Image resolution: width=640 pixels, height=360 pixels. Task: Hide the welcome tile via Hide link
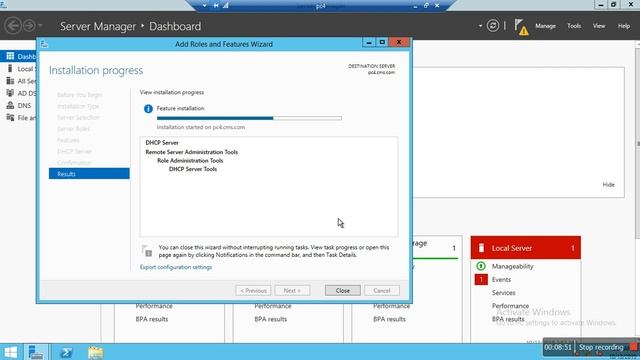pos(609,184)
